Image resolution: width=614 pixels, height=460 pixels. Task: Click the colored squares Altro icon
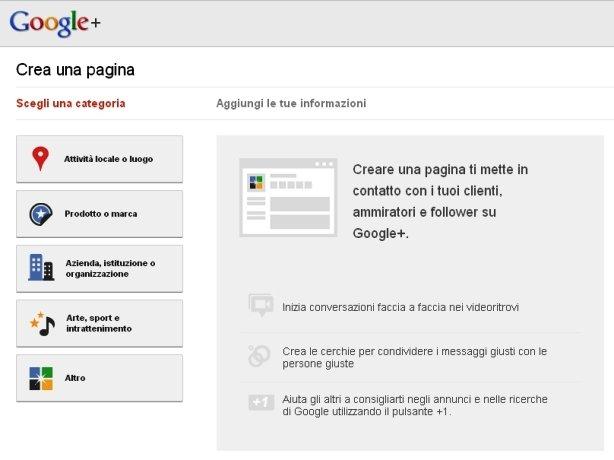click(41, 378)
